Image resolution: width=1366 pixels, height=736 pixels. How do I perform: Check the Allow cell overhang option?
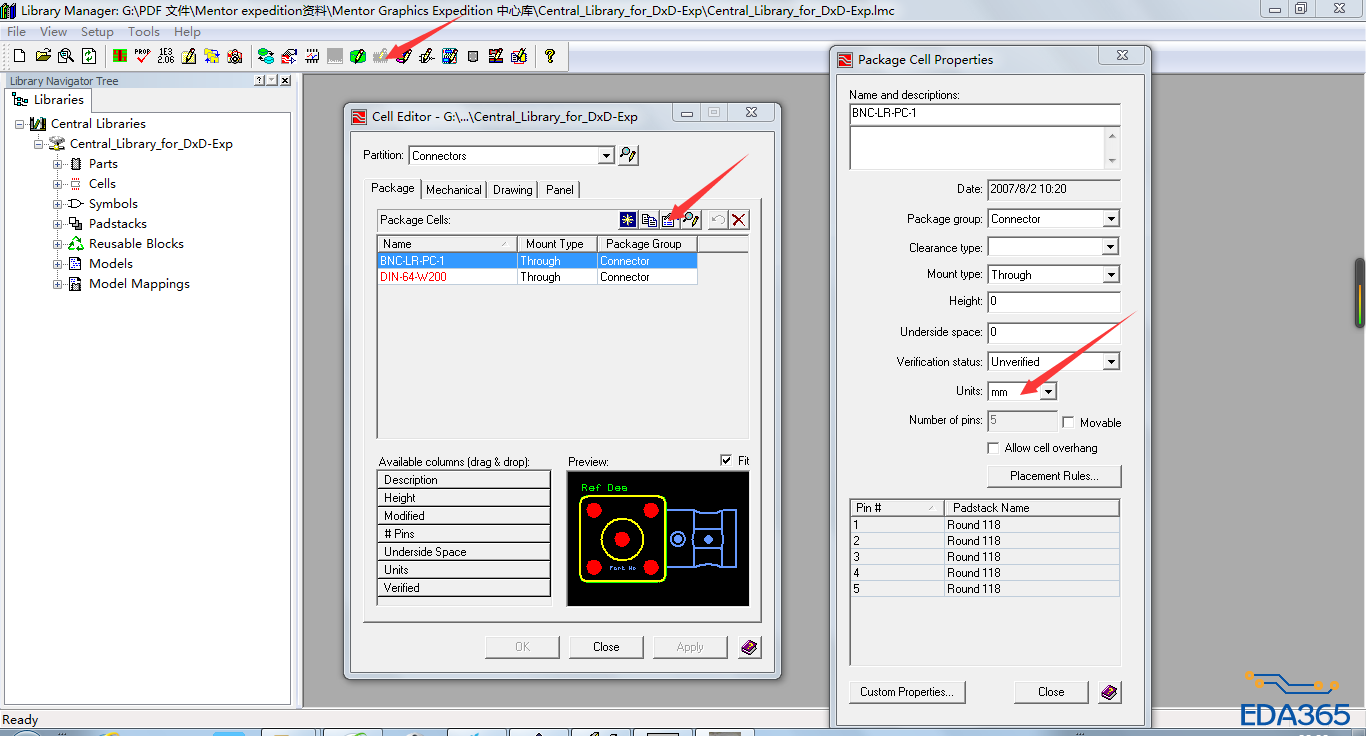pyautogui.click(x=993, y=448)
